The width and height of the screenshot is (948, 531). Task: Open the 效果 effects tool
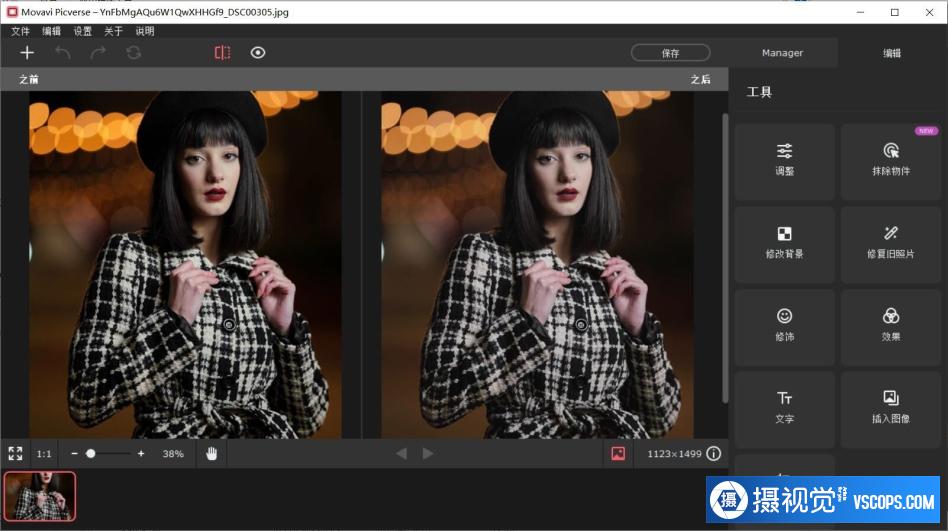click(891, 327)
